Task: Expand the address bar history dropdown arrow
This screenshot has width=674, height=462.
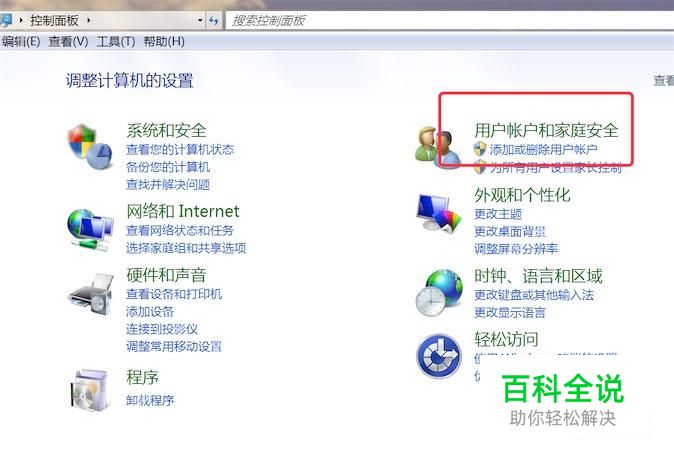Action: coord(200,20)
